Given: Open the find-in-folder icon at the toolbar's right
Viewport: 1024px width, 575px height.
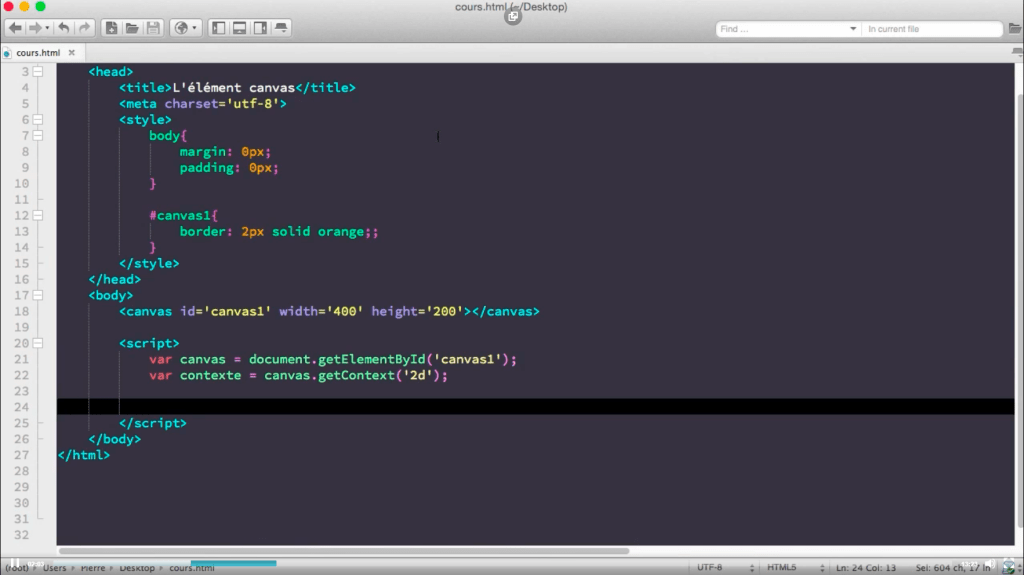Looking at the screenshot, I should coord(1015,29).
